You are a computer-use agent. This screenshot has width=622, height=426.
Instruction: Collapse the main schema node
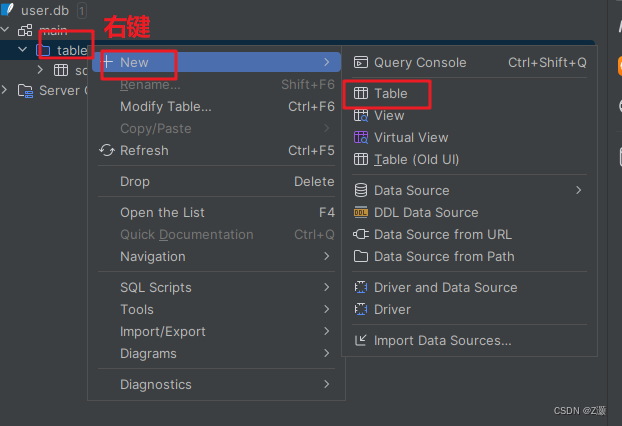click(x=5, y=29)
